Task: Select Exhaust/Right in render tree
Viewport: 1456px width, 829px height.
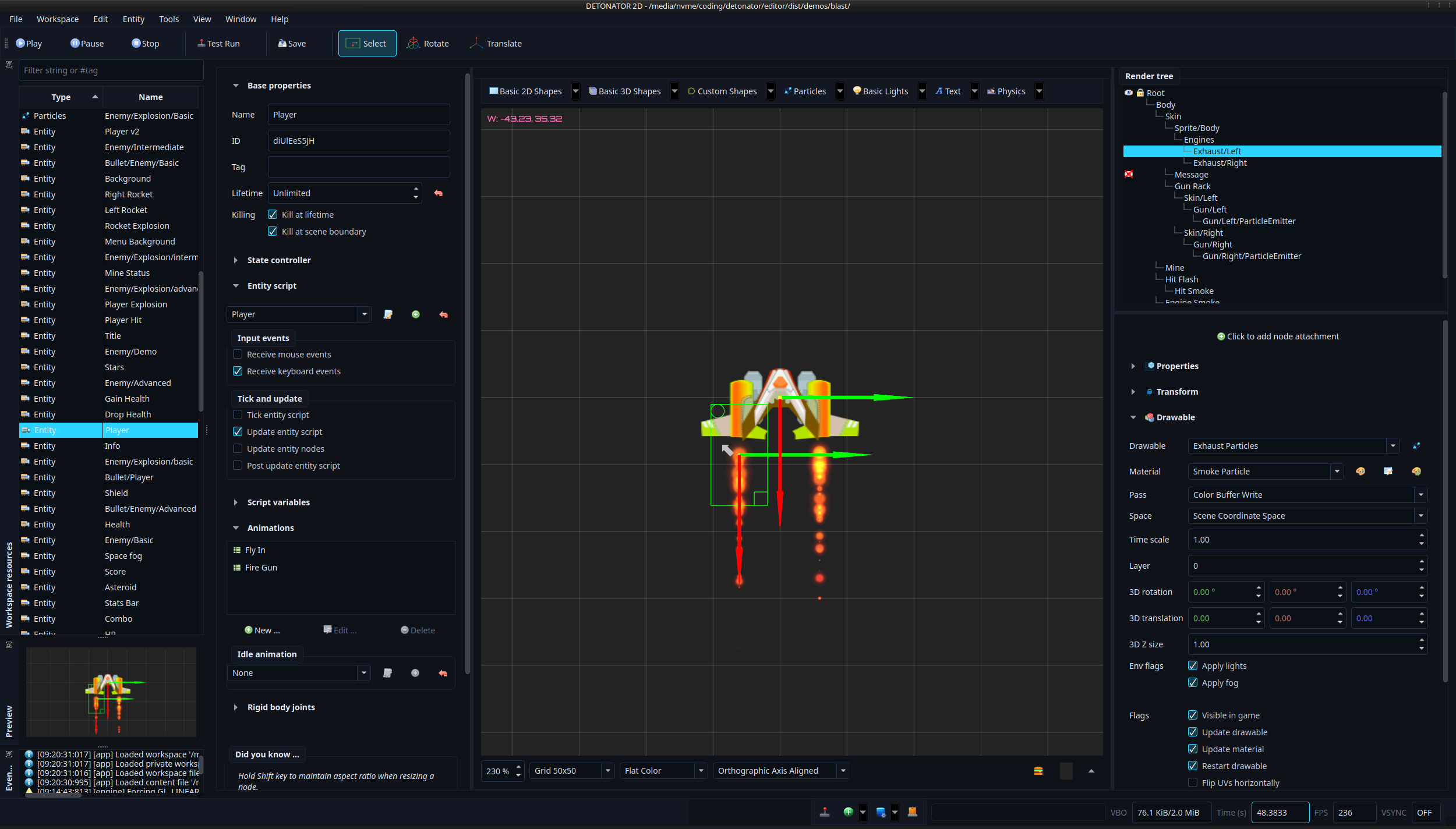Action: pyautogui.click(x=1220, y=163)
